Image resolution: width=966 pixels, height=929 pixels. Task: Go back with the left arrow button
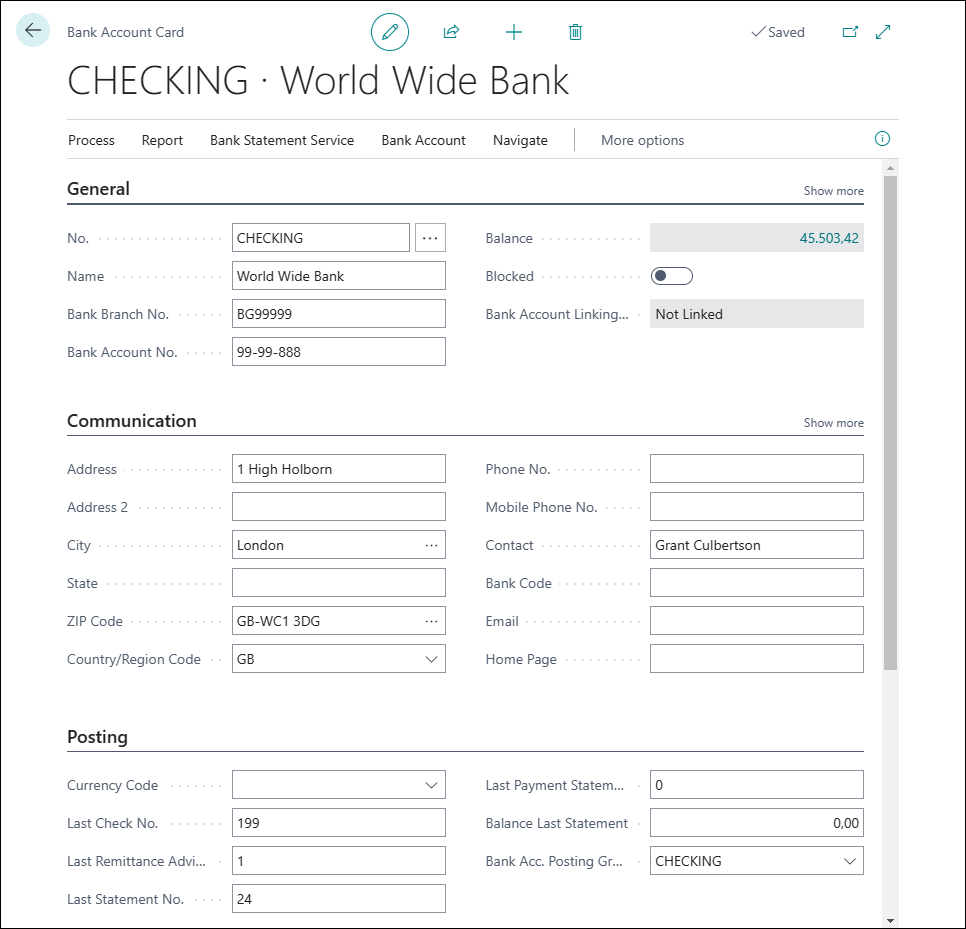(33, 30)
